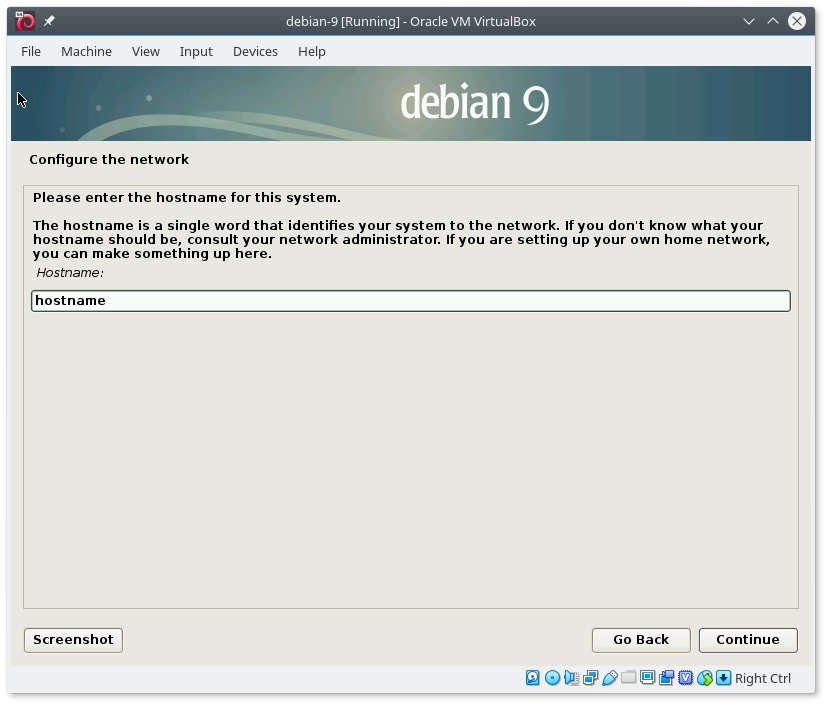
Task: Open the View menu
Action: pos(146,51)
